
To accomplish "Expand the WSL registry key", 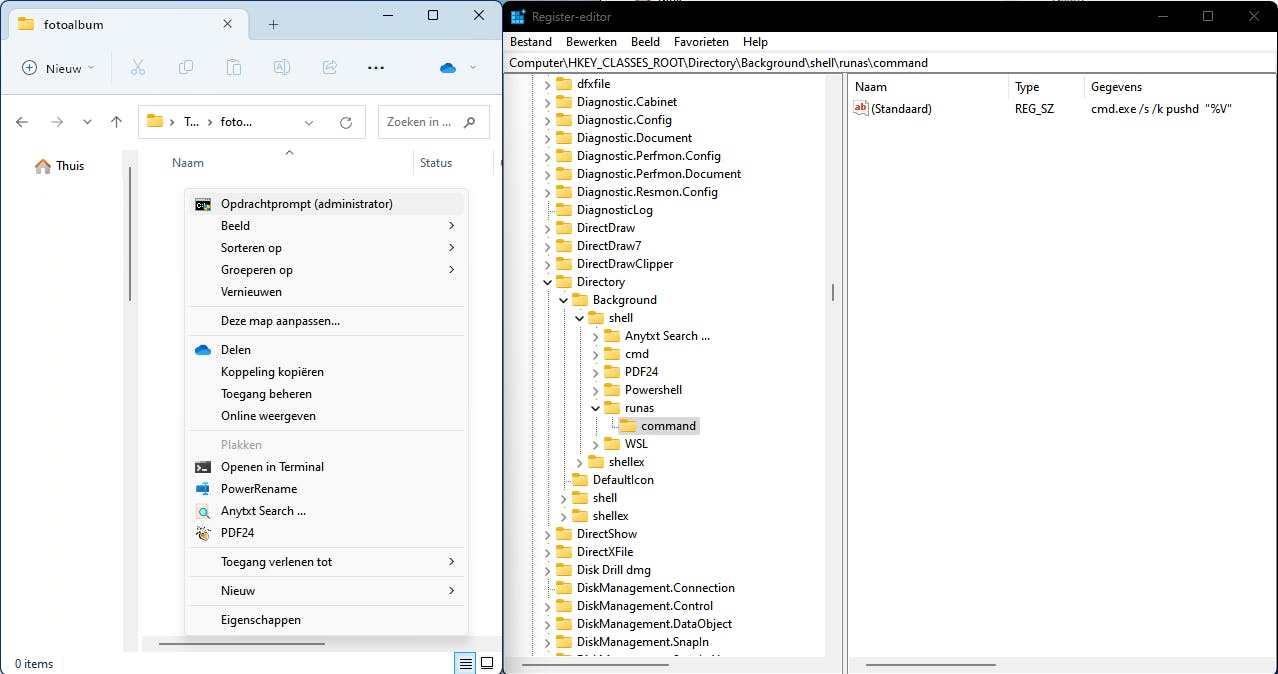I will click(595, 444).
